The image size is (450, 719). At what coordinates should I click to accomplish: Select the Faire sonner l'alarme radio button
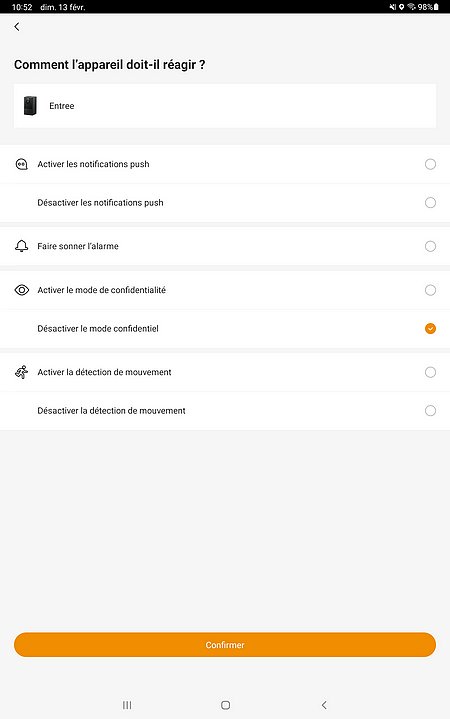[430, 246]
